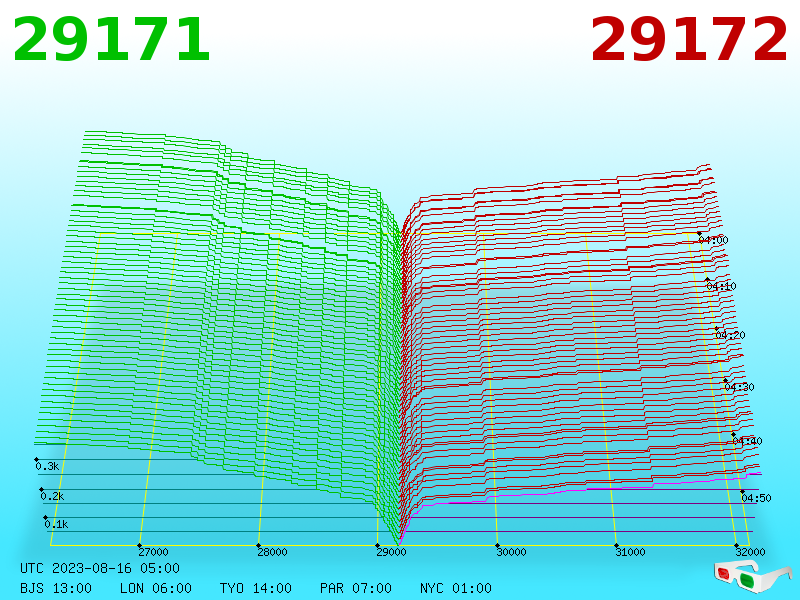Click the PAR 07:00 time

click(x=356, y=588)
